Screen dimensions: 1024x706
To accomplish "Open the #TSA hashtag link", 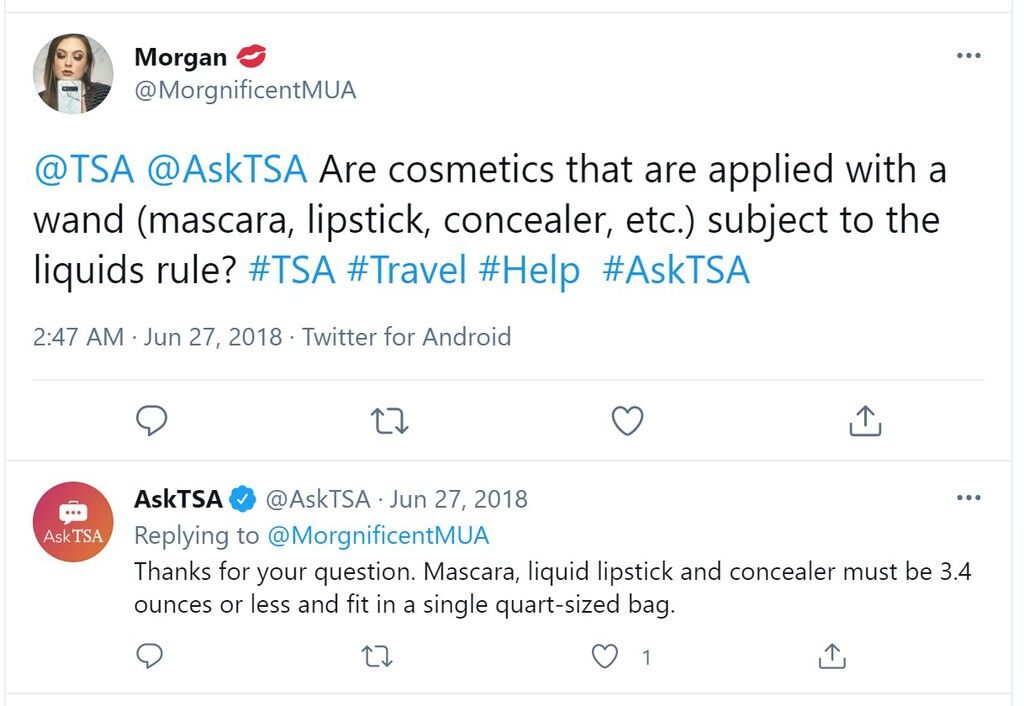I will tap(292, 270).
